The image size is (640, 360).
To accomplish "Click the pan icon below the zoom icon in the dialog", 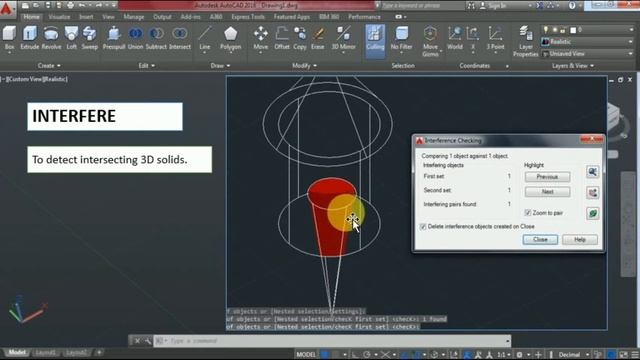I will click(x=593, y=192).
